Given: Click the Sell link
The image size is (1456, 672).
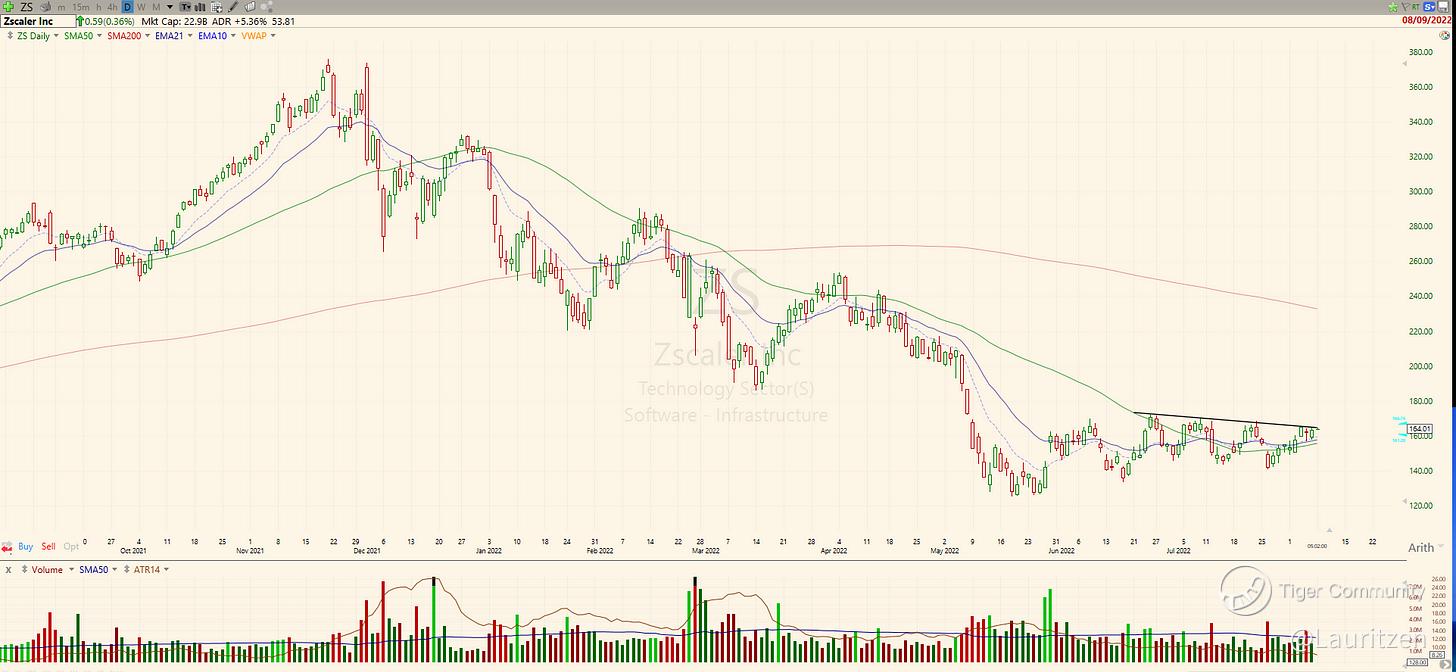Looking at the screenshot, I should (48, 547).
